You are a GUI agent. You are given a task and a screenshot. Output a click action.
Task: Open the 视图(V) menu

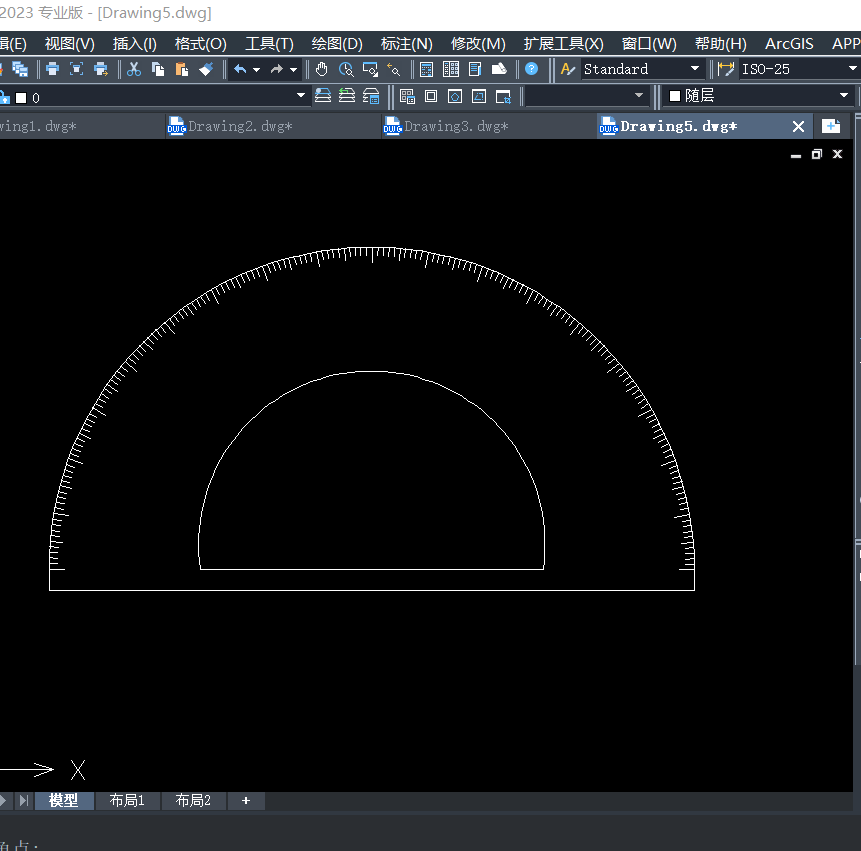[70, 44]
